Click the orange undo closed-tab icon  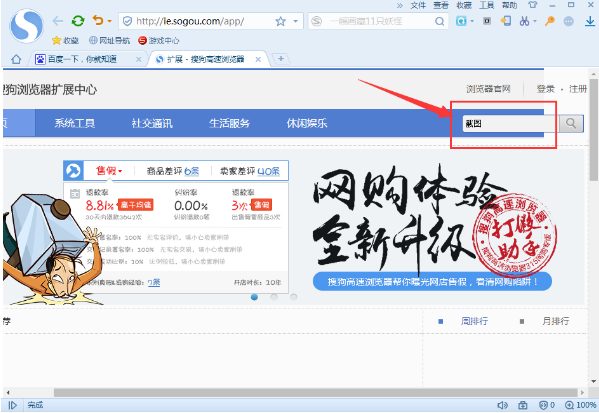point(98,20)
